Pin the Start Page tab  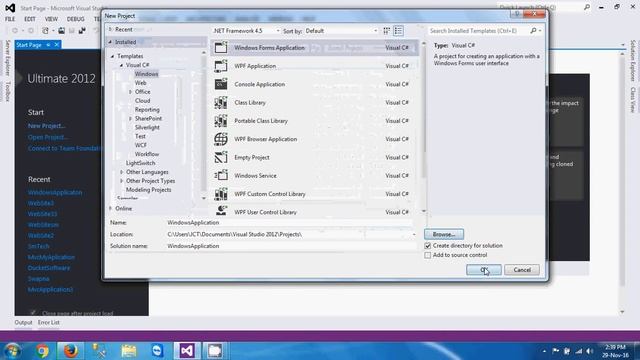tap(48, 44)
